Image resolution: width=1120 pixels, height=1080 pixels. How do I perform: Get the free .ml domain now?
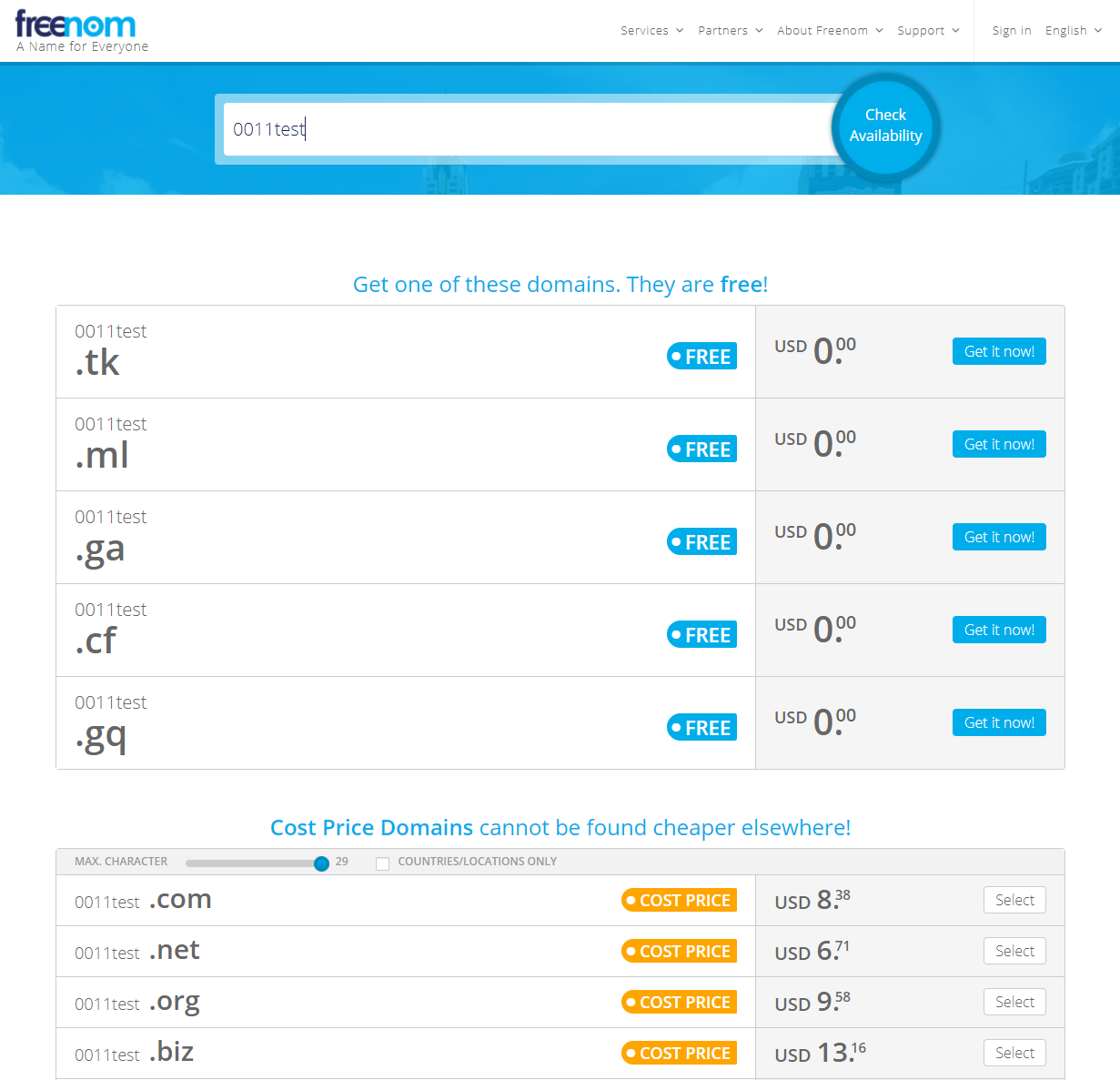999,444
